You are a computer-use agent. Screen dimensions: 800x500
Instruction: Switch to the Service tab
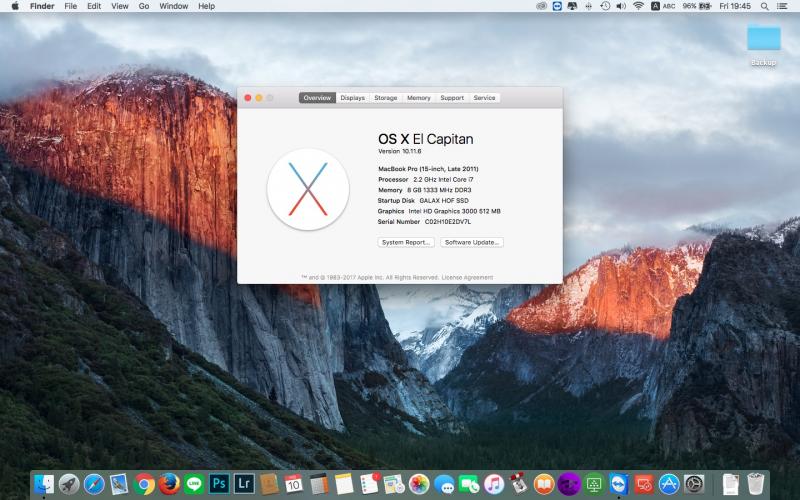484,97
